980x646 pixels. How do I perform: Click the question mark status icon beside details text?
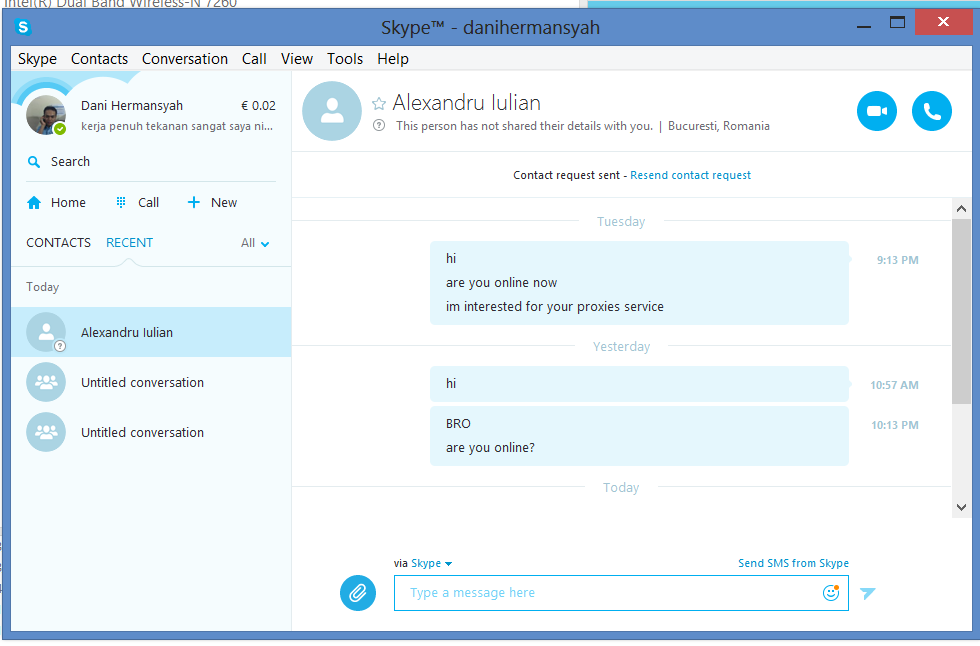click(x=379, y=126)
